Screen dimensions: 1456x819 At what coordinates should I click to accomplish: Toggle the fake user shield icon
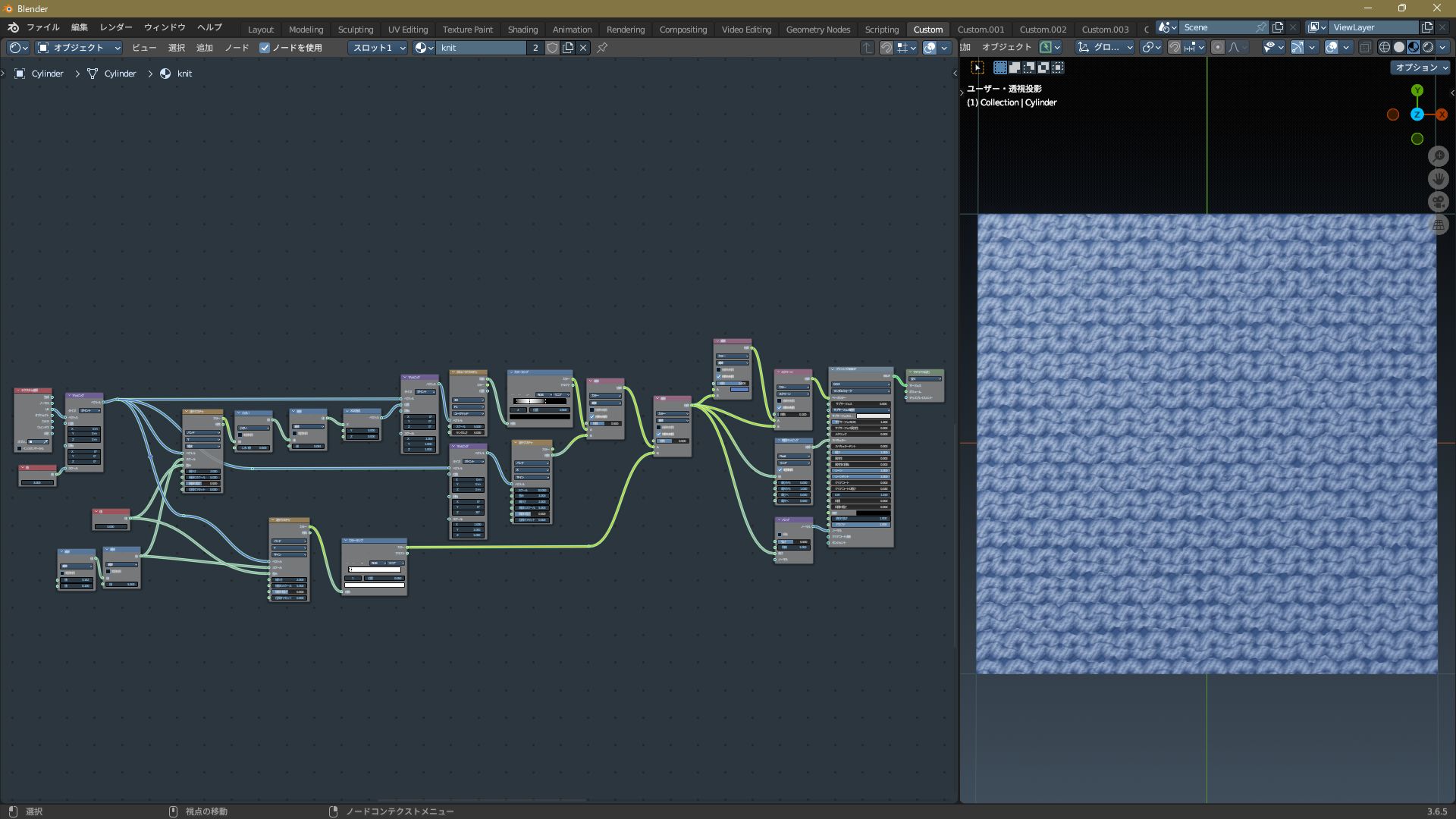(x=552, y=48)
